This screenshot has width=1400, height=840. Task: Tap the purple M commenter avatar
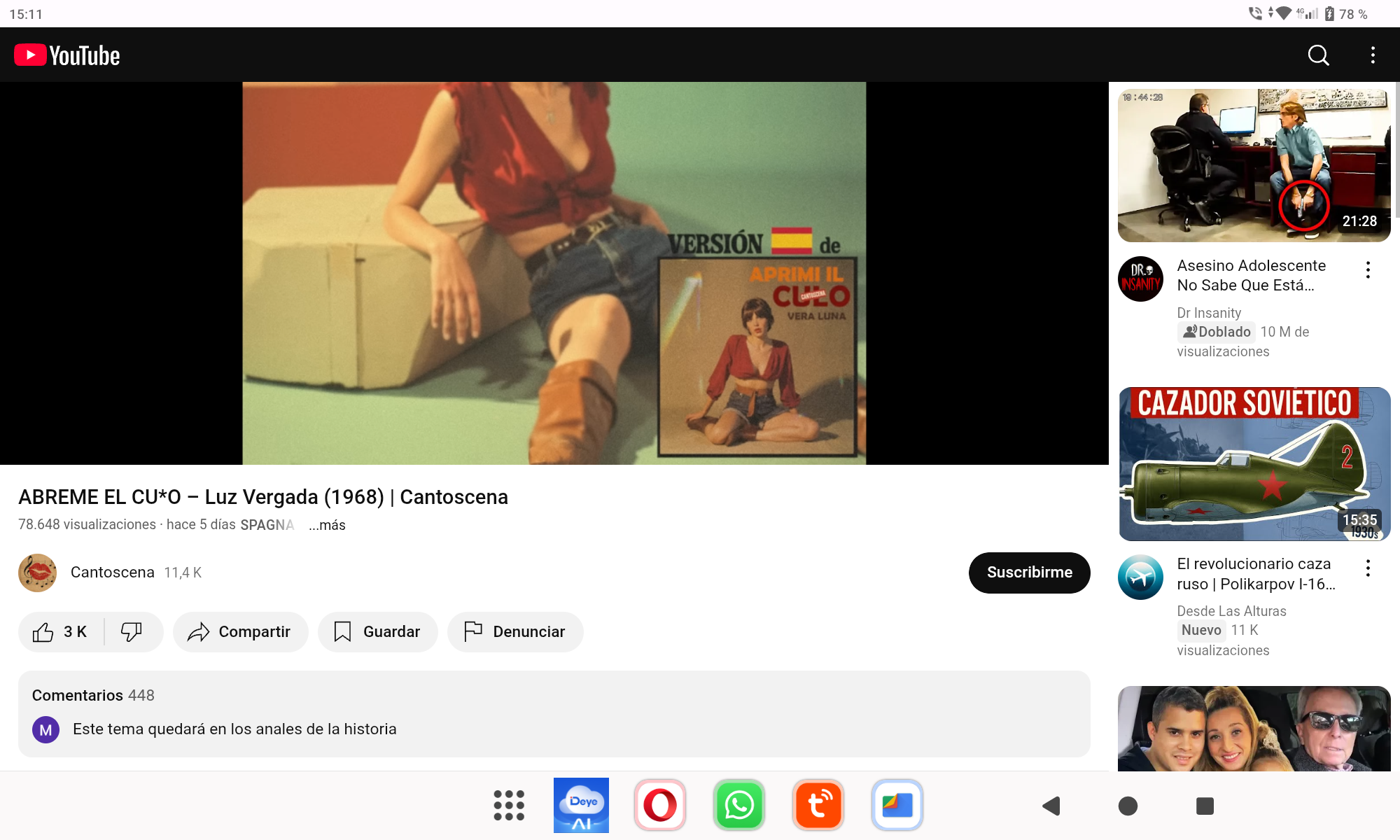pos(45,730)
